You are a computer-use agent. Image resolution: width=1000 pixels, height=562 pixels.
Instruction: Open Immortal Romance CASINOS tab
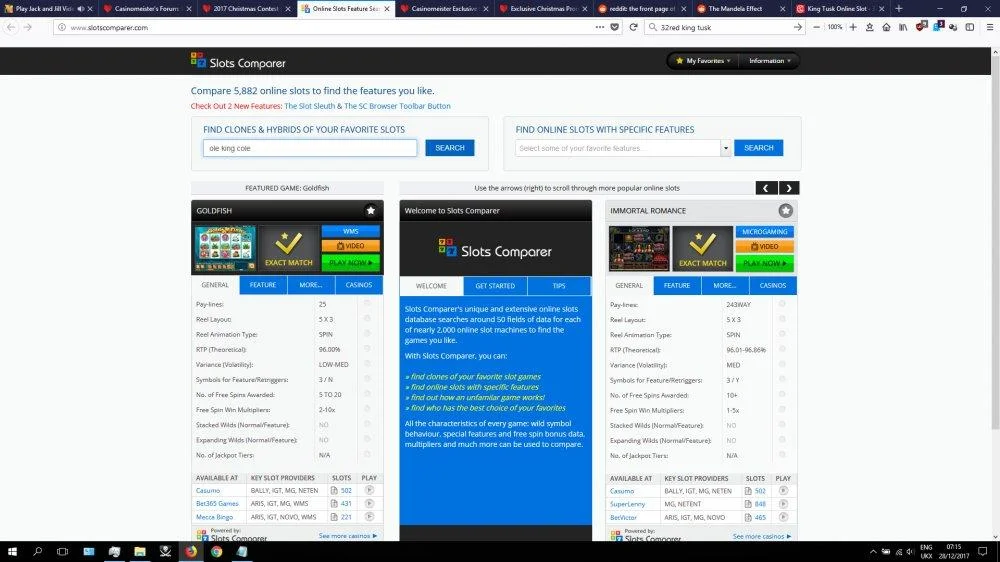[x=772, y=286]
